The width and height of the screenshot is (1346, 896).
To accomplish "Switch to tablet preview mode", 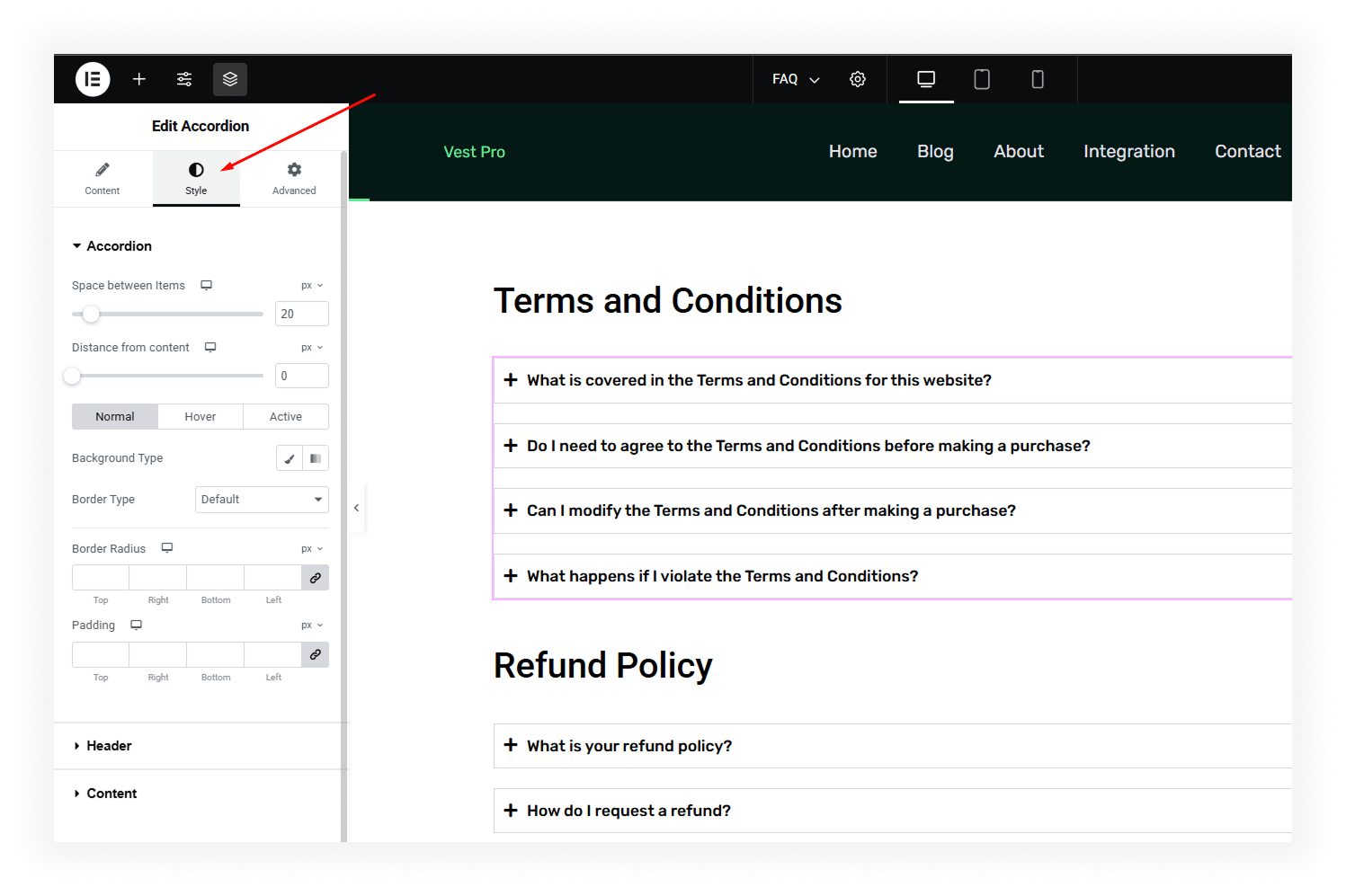I will 982,79.
